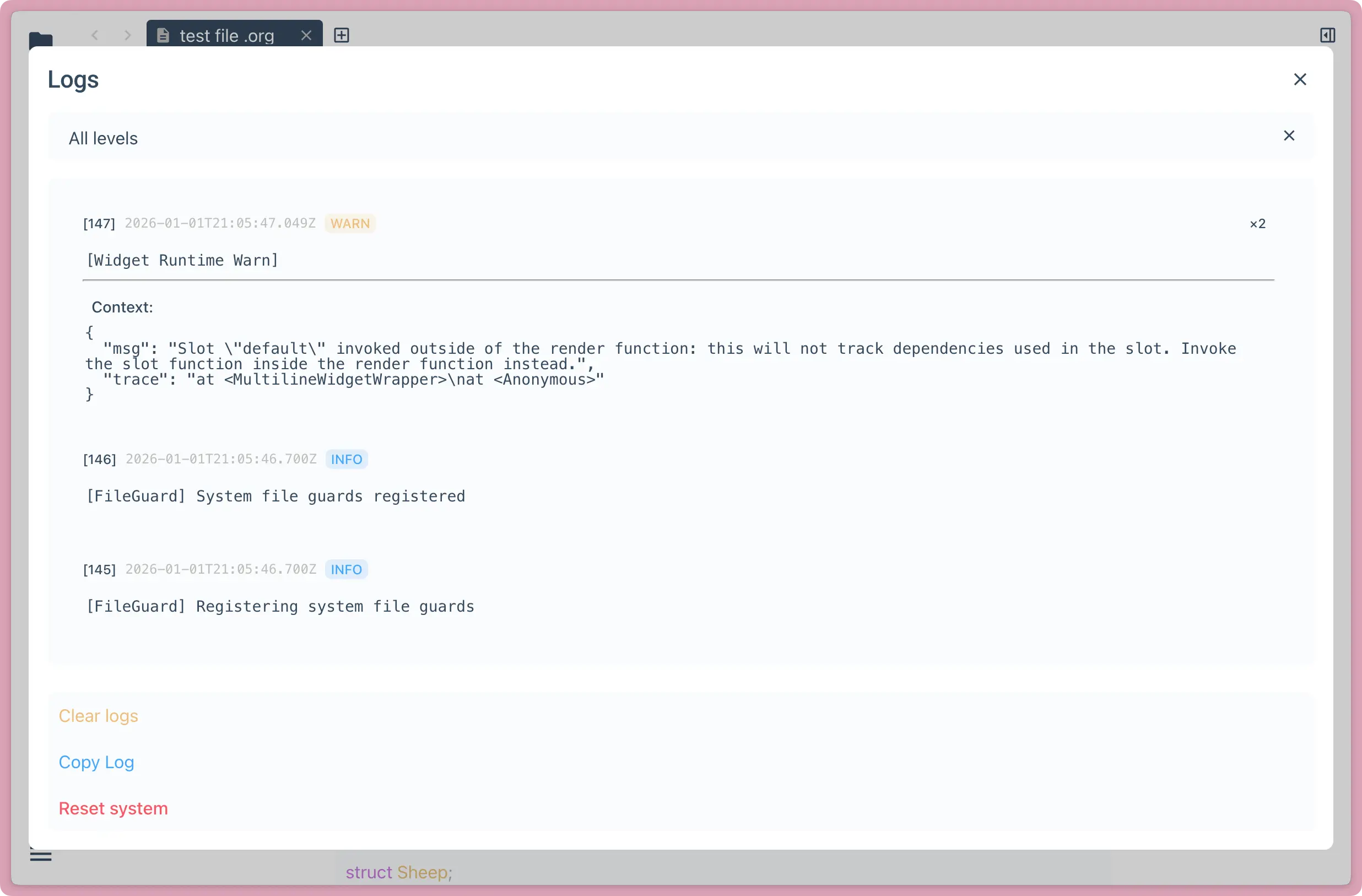The image size is (1362, 896).
Task: Open a new tab with the plus icon
Action: (x=342, y=35)
